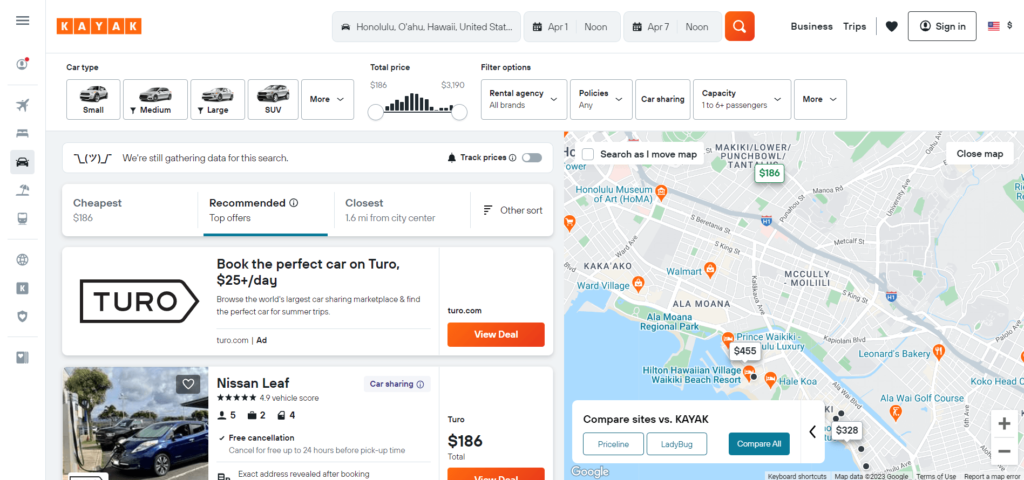The width and height of the screenshot is (1024, 480).
Task: Open the hamburger navigation menu
Action: click(x=22, y=20)
